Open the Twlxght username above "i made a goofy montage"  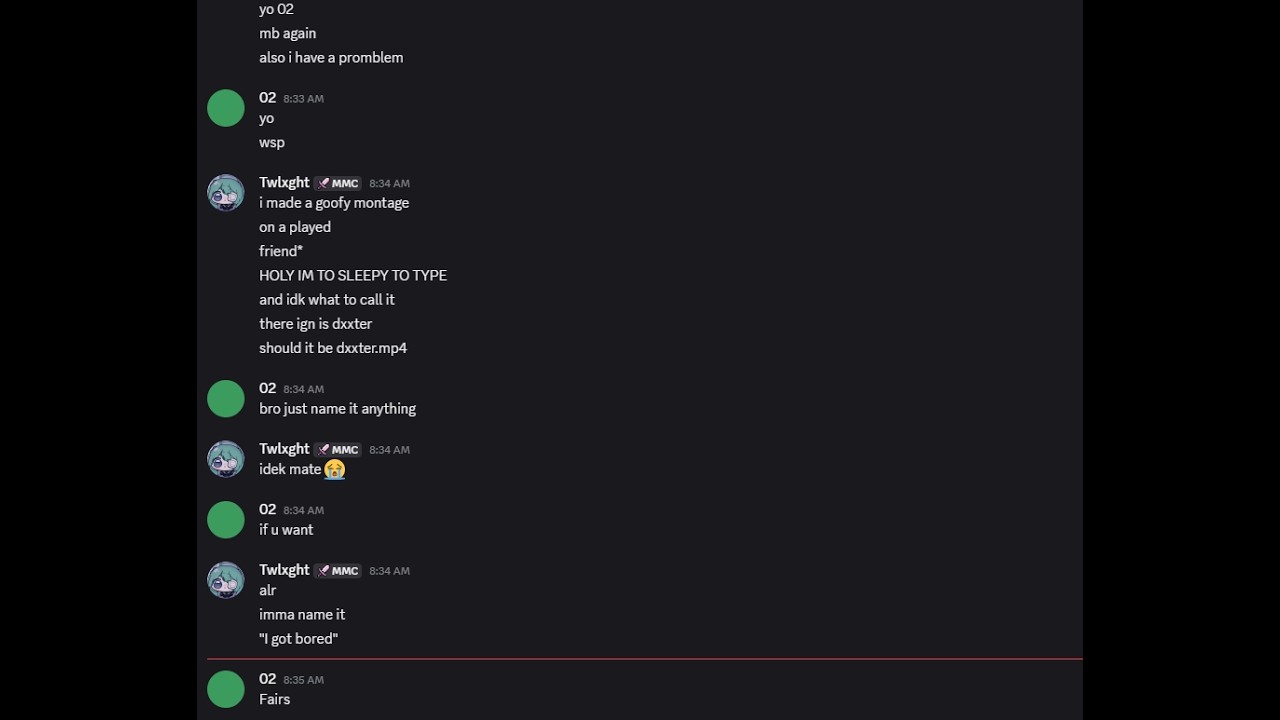point(284,182)
